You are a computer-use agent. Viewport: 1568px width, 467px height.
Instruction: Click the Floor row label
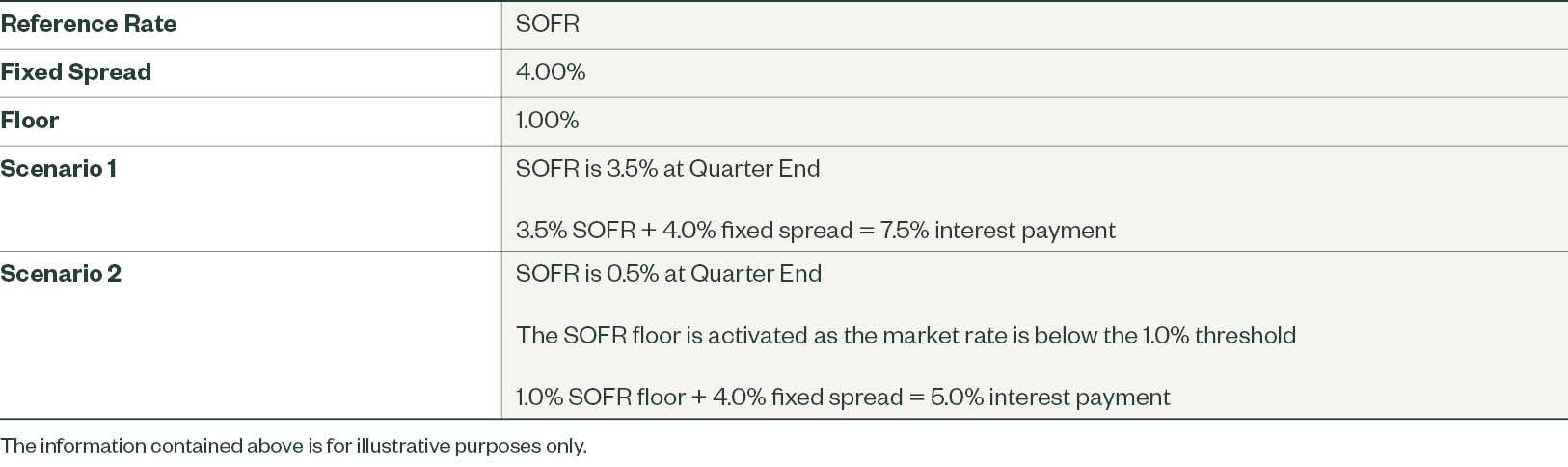tap(30, 121)
